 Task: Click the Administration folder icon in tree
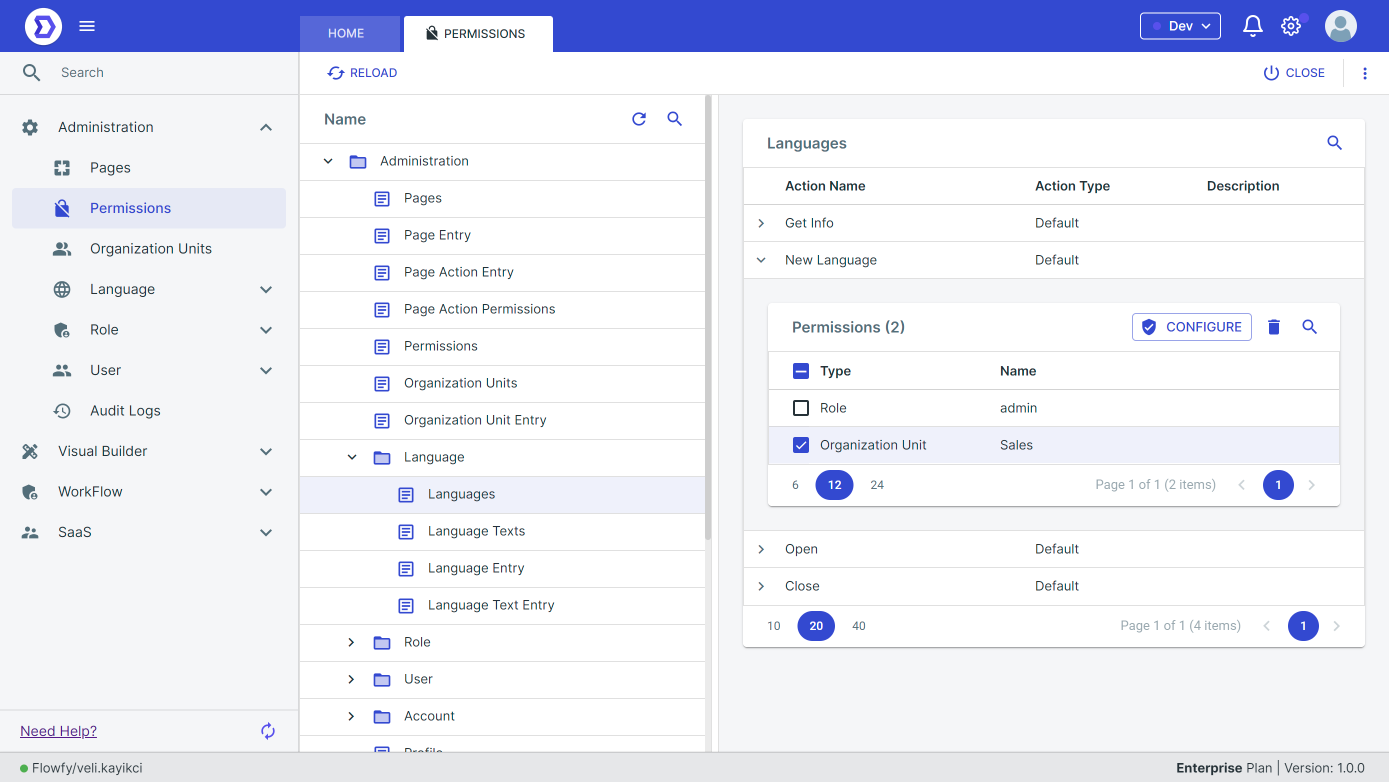[x=358, y=161]
